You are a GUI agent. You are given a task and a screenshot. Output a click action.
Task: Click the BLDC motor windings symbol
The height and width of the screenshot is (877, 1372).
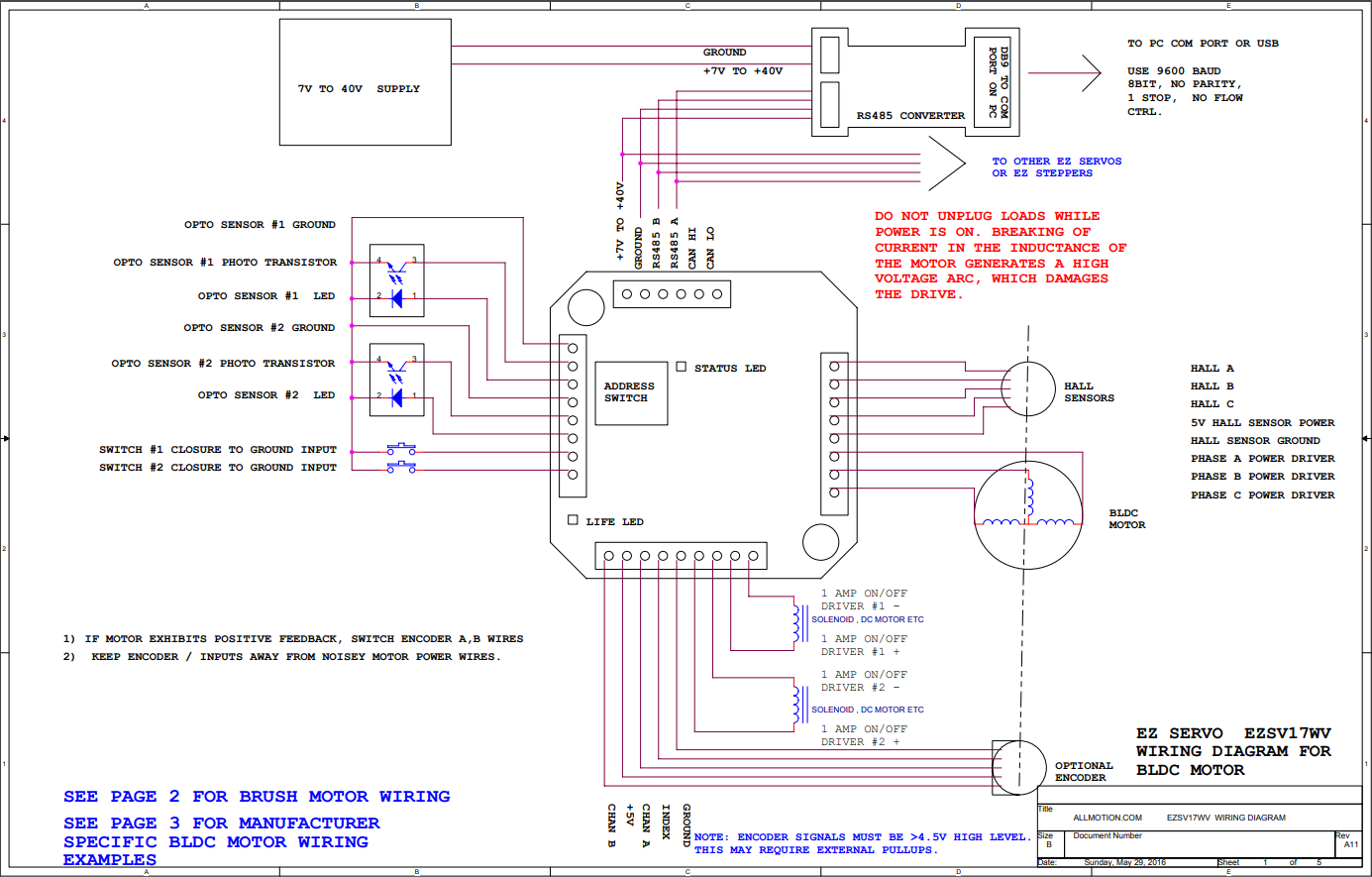pos(1028,514)
